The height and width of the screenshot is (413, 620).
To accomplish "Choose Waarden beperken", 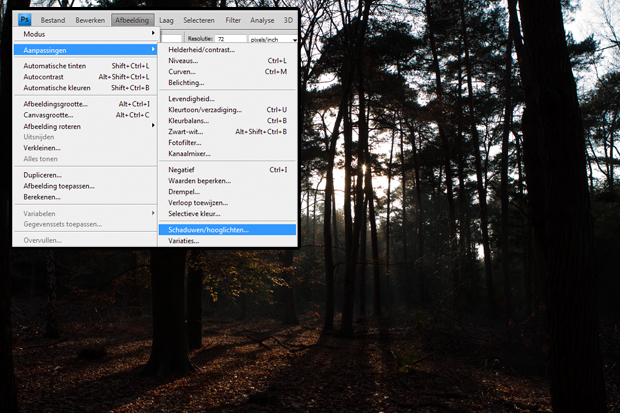I will point(227,181).
